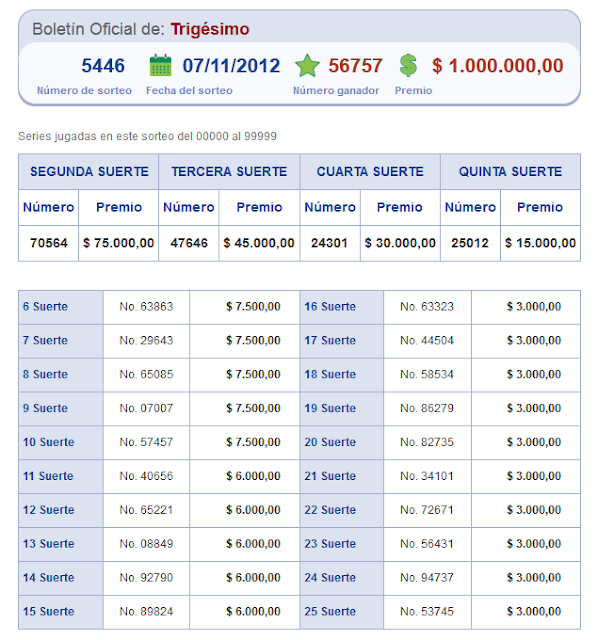Click the 25 Suerte row label
Viewport: 598px width, 640px height.
coord(330,612)
